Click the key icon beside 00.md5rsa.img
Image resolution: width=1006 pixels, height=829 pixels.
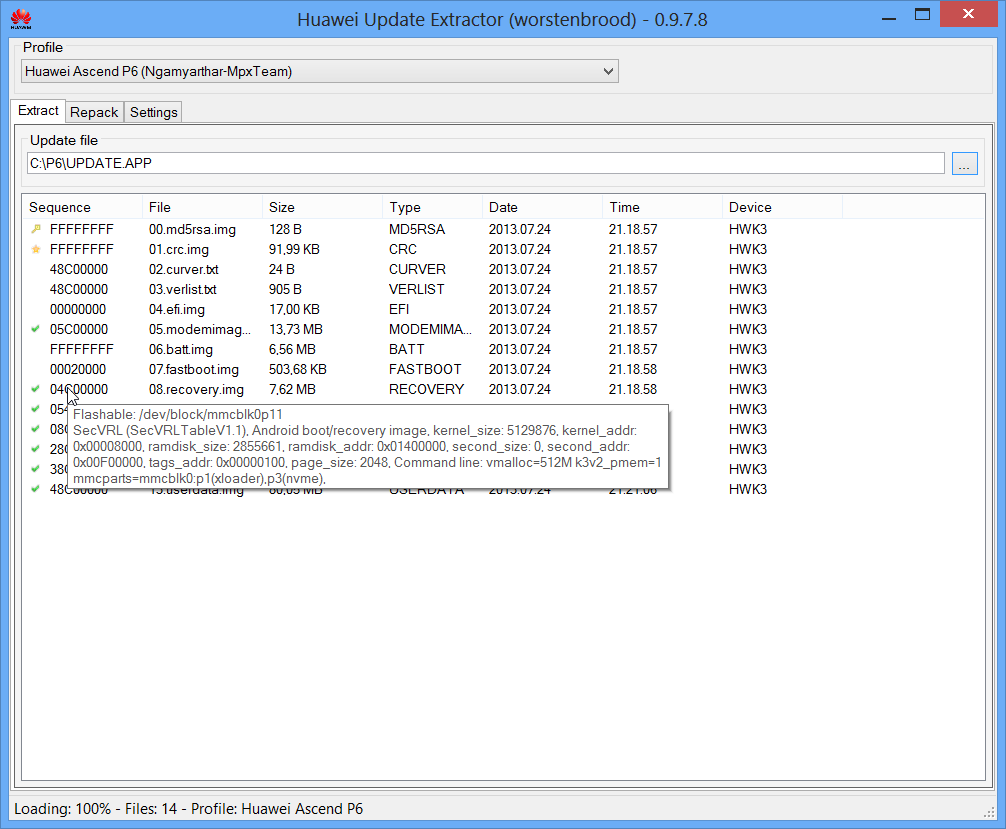pyautogui.click(x=36, y=229)
